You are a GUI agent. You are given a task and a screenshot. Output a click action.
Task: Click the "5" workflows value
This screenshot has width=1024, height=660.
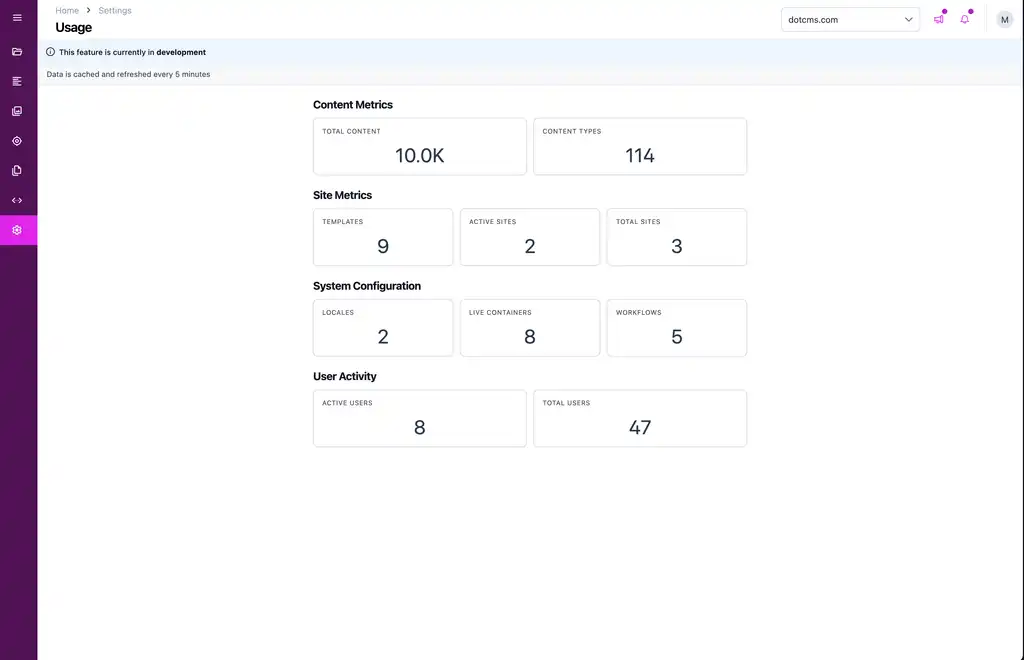pyautogui.click(x=677, y=337)
